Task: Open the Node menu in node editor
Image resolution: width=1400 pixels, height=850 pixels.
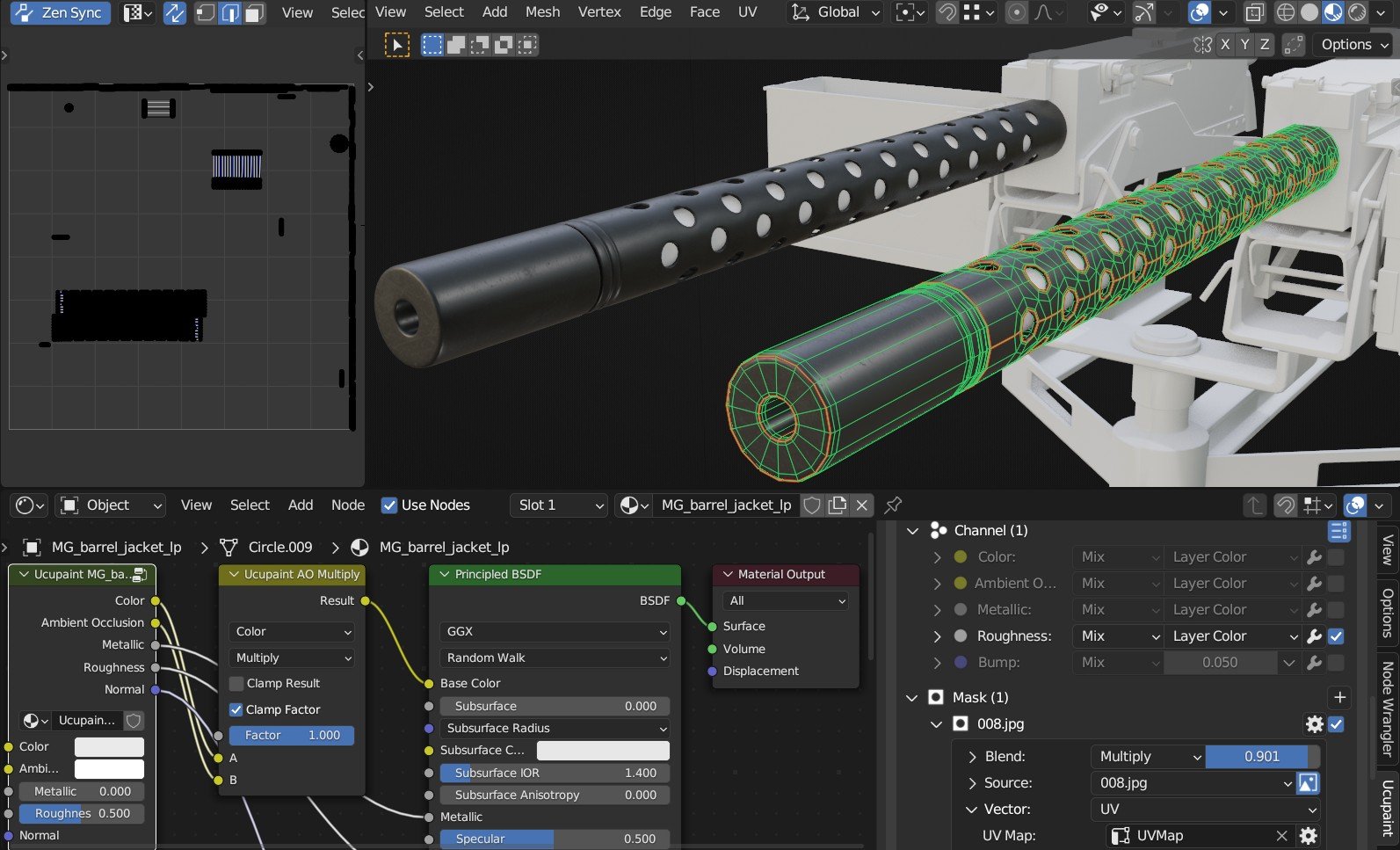Action: tap(348, 505)
